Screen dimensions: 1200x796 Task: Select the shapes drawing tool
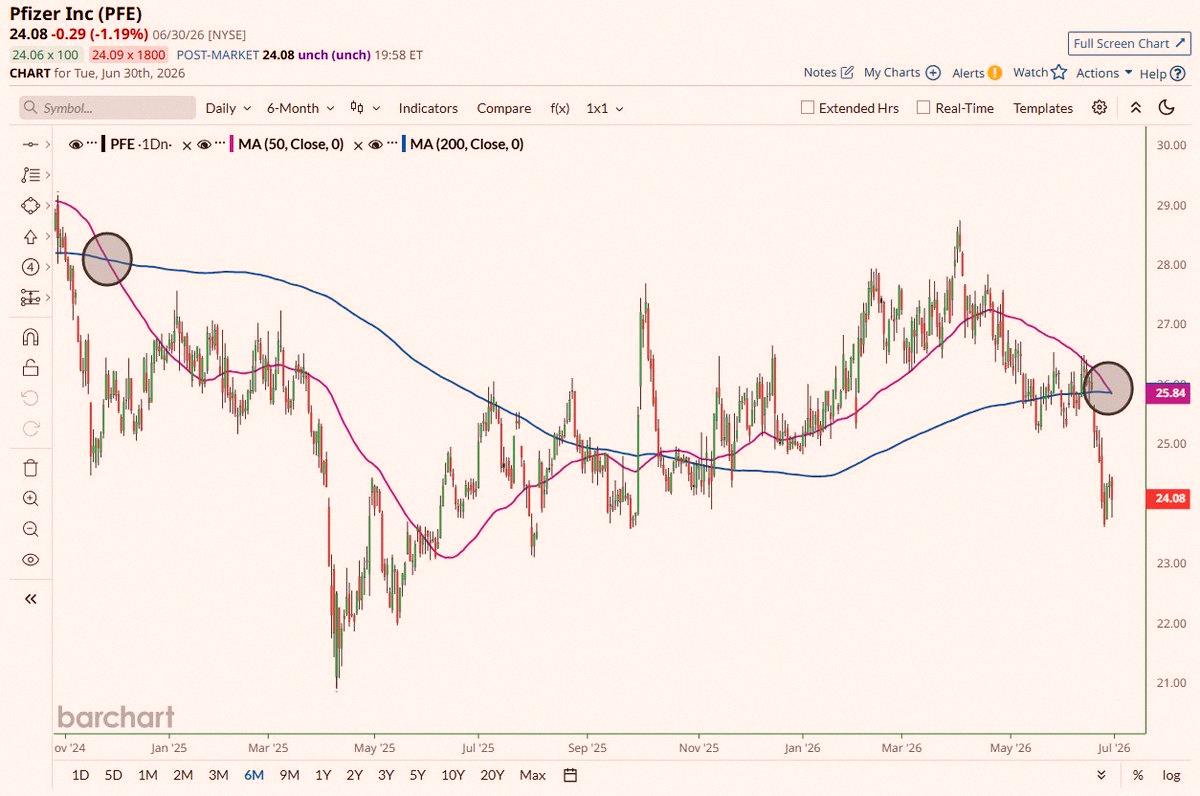point(29,205)
